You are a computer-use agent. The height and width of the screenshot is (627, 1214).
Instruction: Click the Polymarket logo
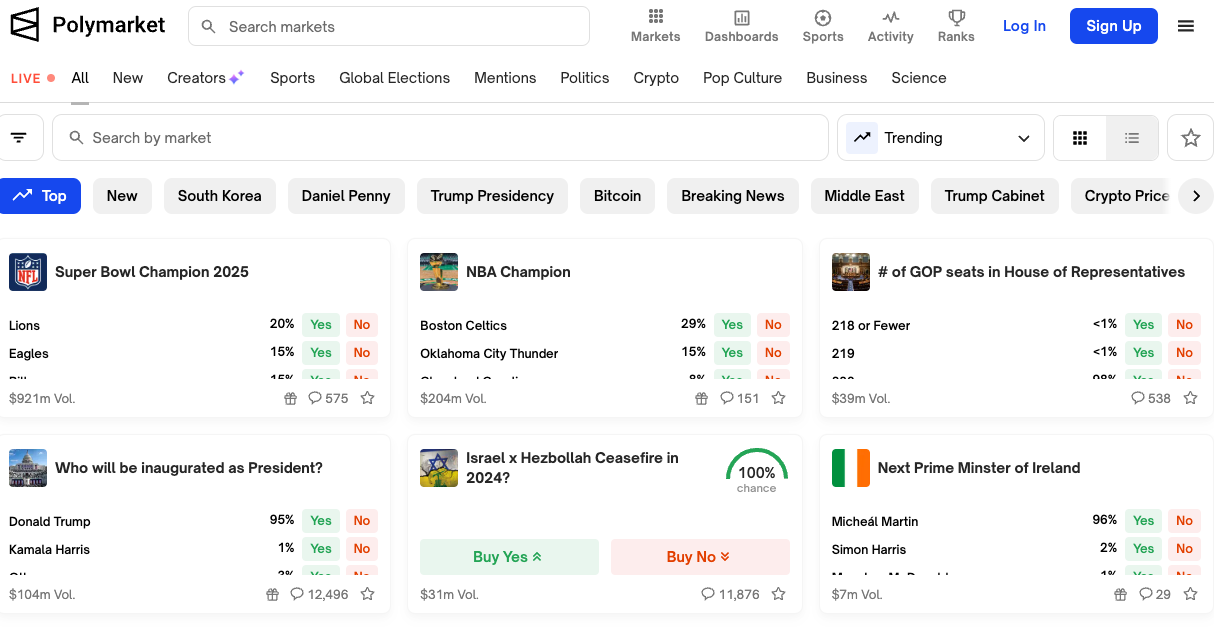coord(88,25)
